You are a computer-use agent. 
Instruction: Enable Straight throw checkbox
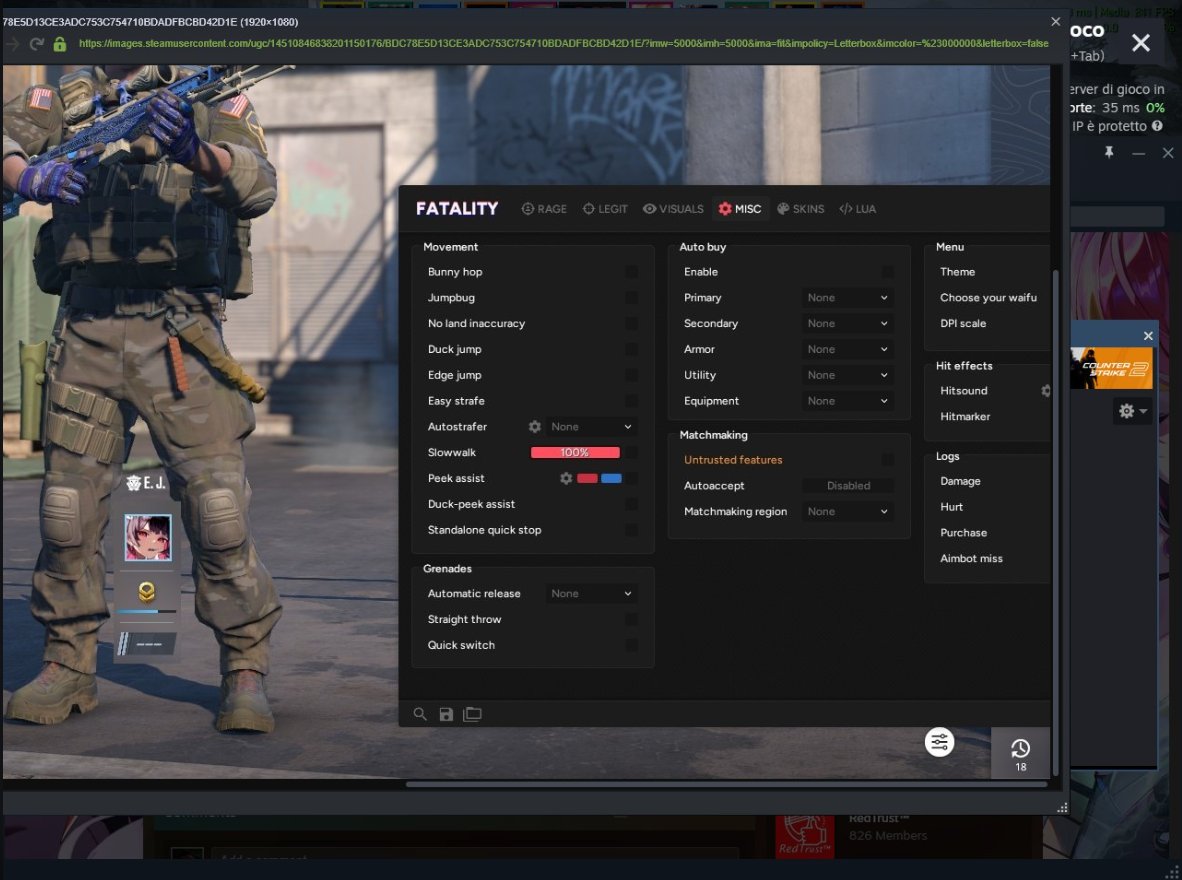[631, 620]
